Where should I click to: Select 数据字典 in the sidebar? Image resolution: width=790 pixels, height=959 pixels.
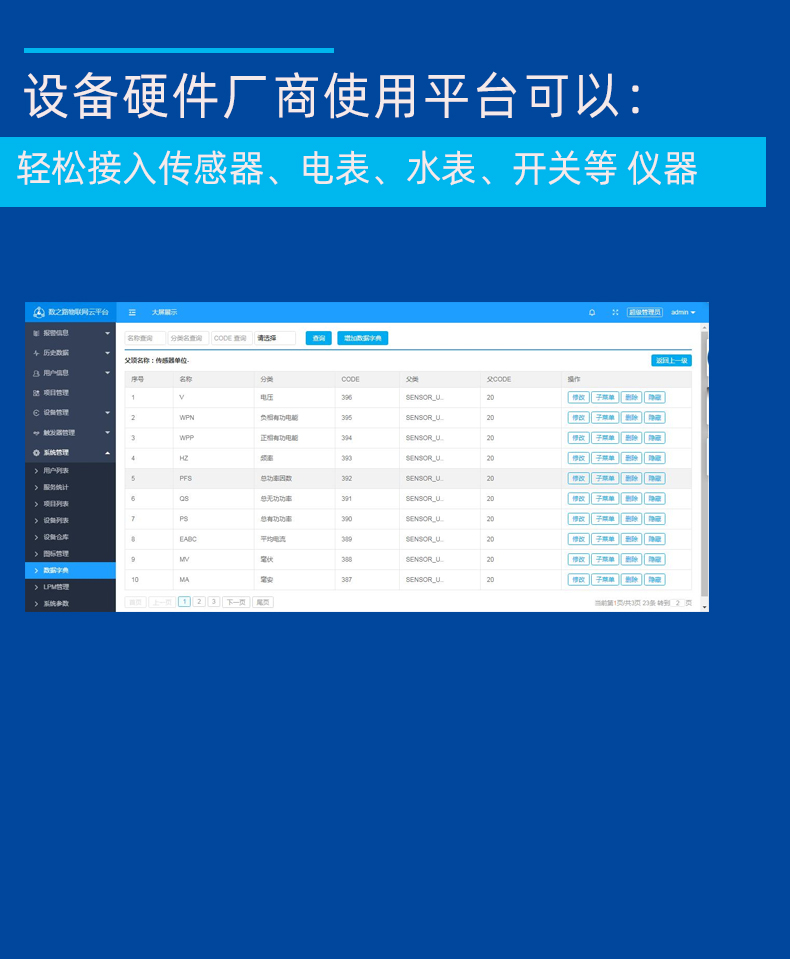57,570
